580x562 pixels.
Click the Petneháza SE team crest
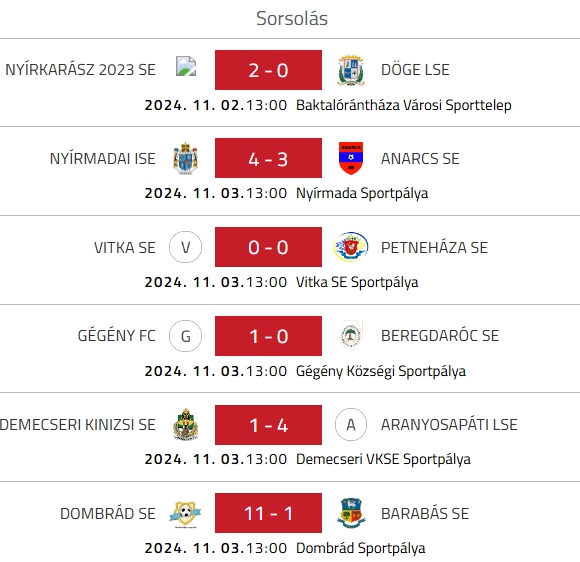coord(351,247)
